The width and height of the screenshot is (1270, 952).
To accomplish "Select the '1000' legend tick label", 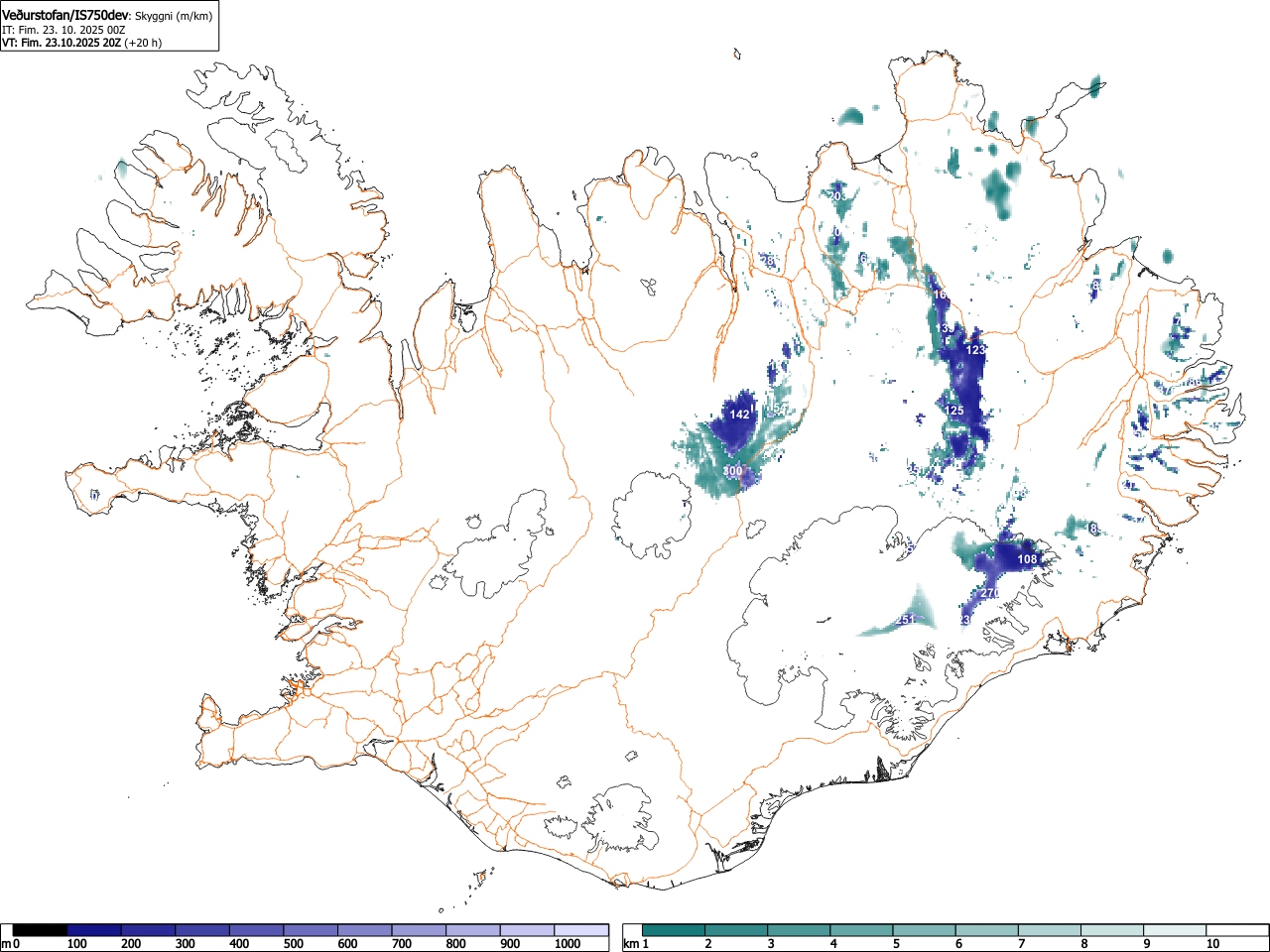I will pos(568,944).
